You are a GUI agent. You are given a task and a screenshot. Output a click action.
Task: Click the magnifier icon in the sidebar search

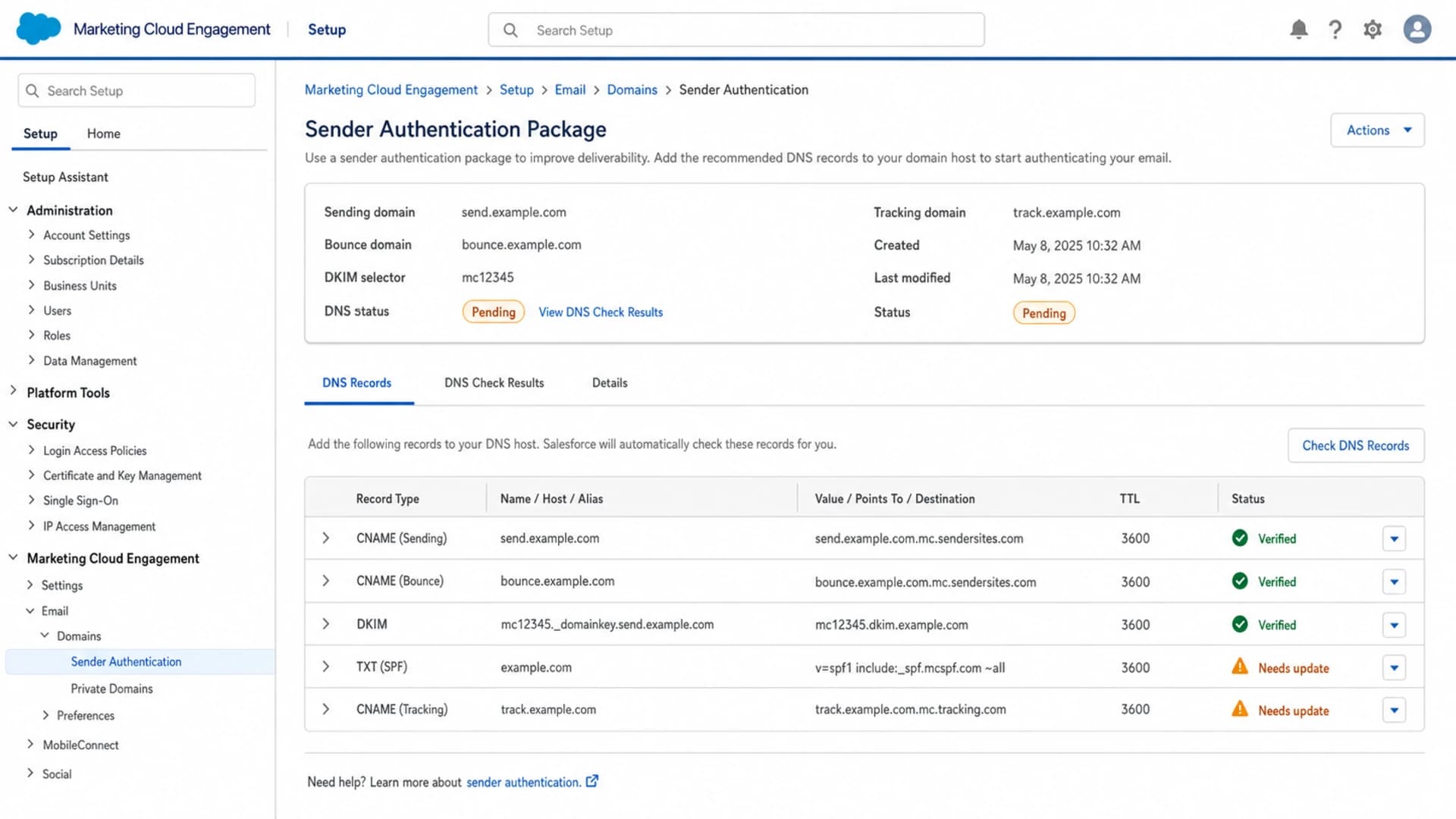[x=32, y=91]
